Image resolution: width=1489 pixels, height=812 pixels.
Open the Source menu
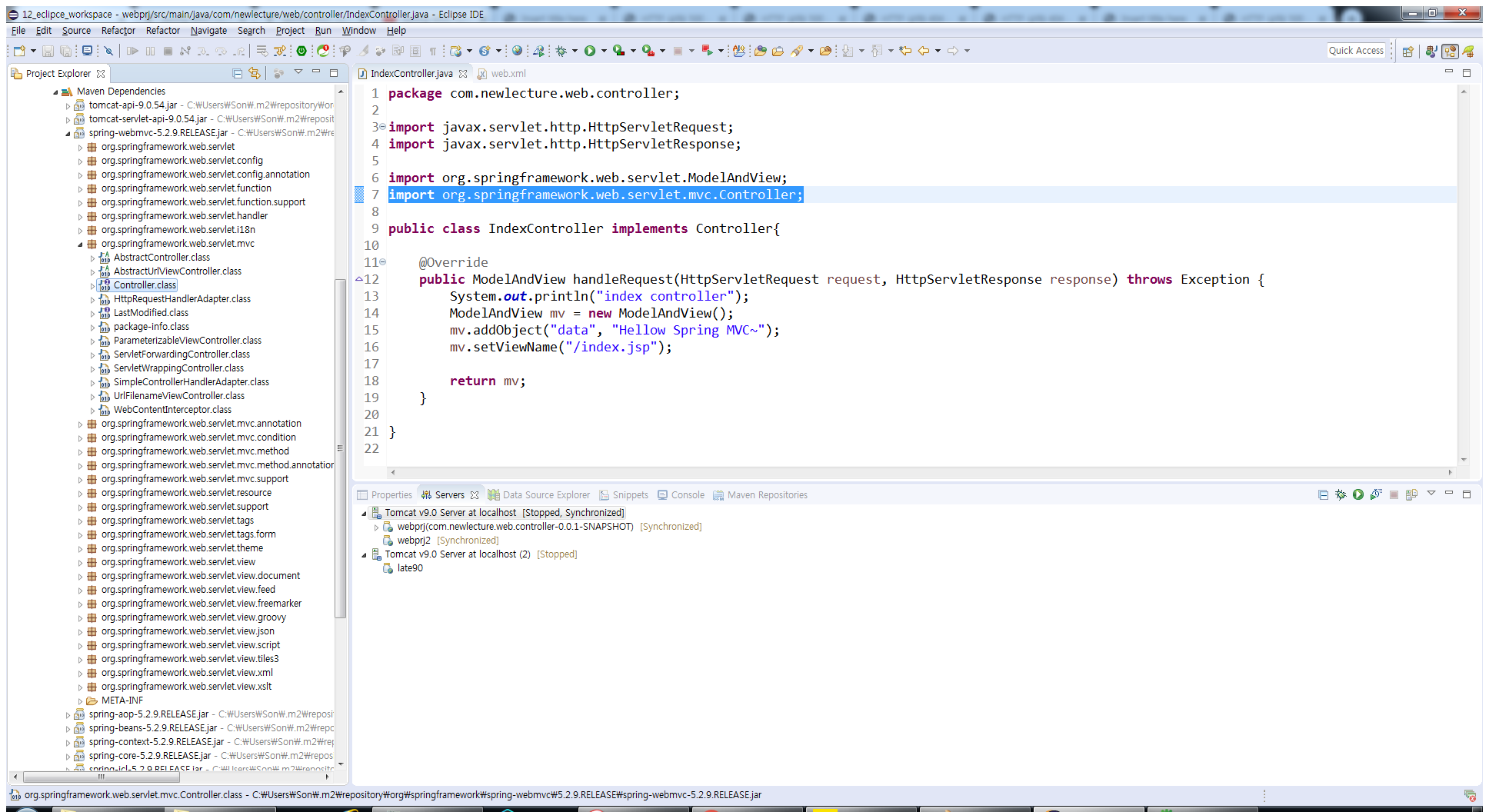[x=76, y=31]
